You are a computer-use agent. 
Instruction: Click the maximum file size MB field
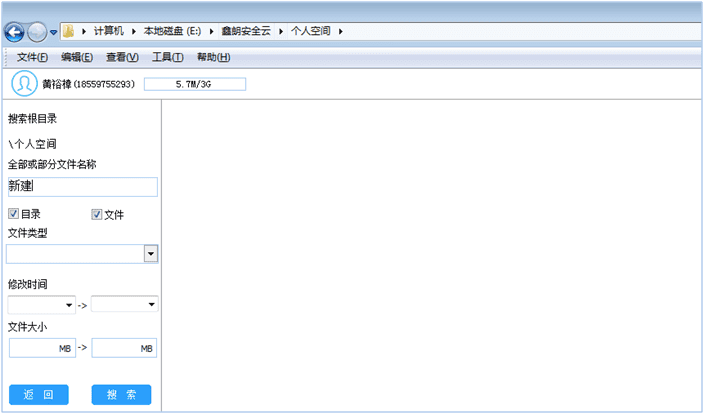click(x=124, y=348)
